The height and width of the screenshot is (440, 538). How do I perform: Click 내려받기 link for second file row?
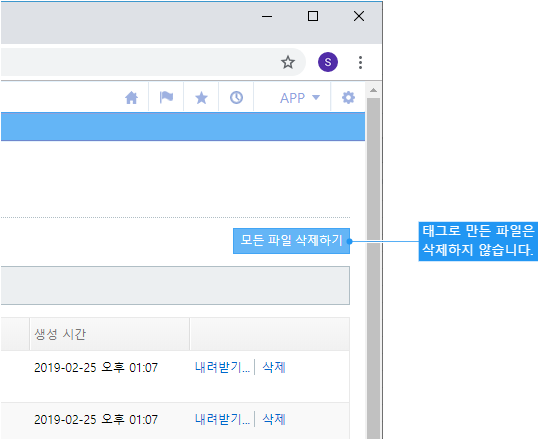coord(222,419)
